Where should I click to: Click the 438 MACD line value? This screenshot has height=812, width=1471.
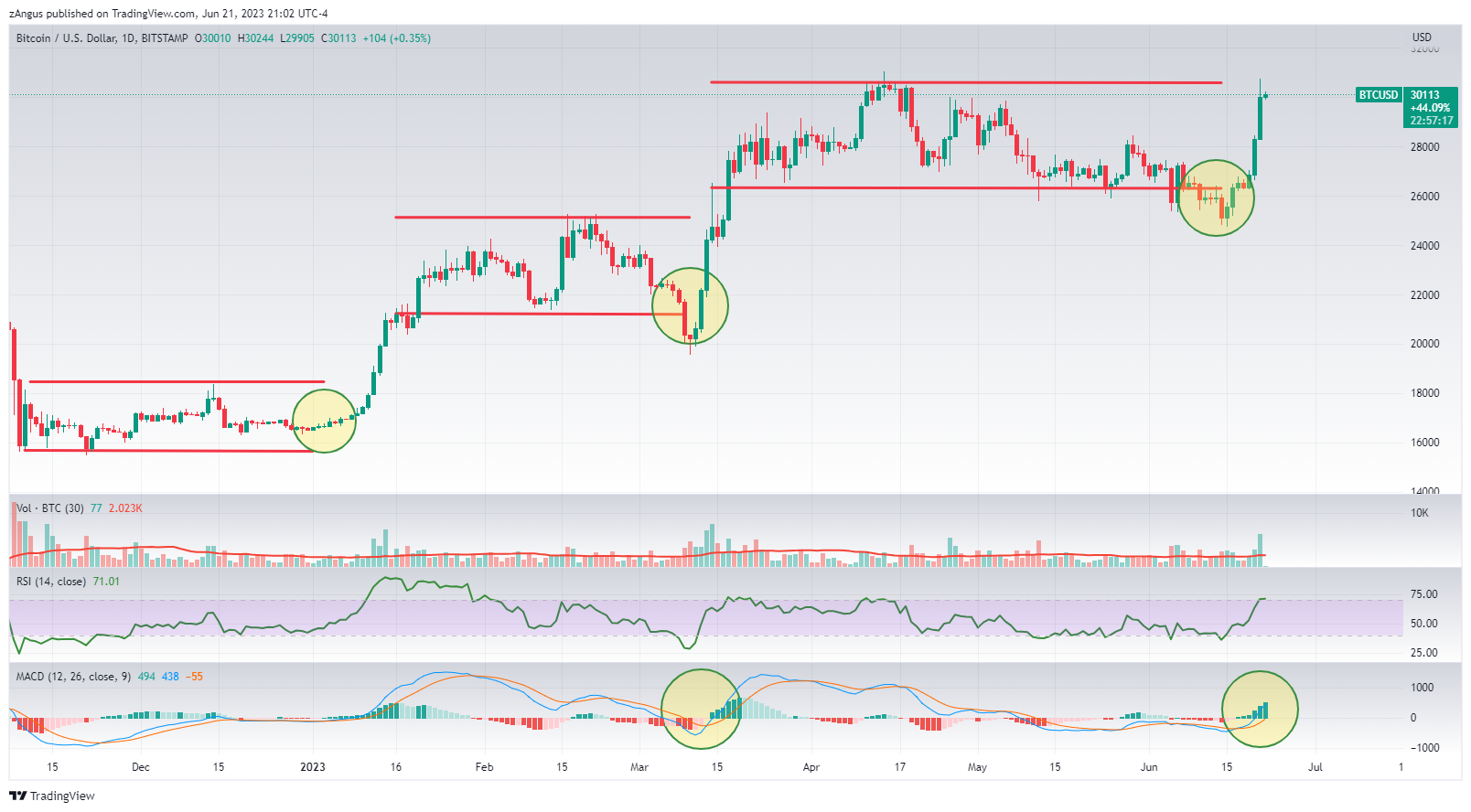coord(170,677)
